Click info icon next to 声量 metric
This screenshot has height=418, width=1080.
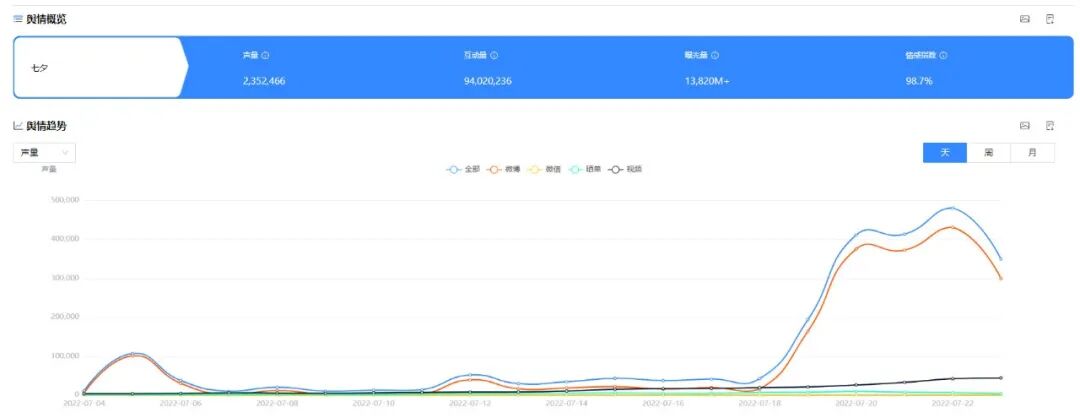pyautogui.click(x=265, y=56)
